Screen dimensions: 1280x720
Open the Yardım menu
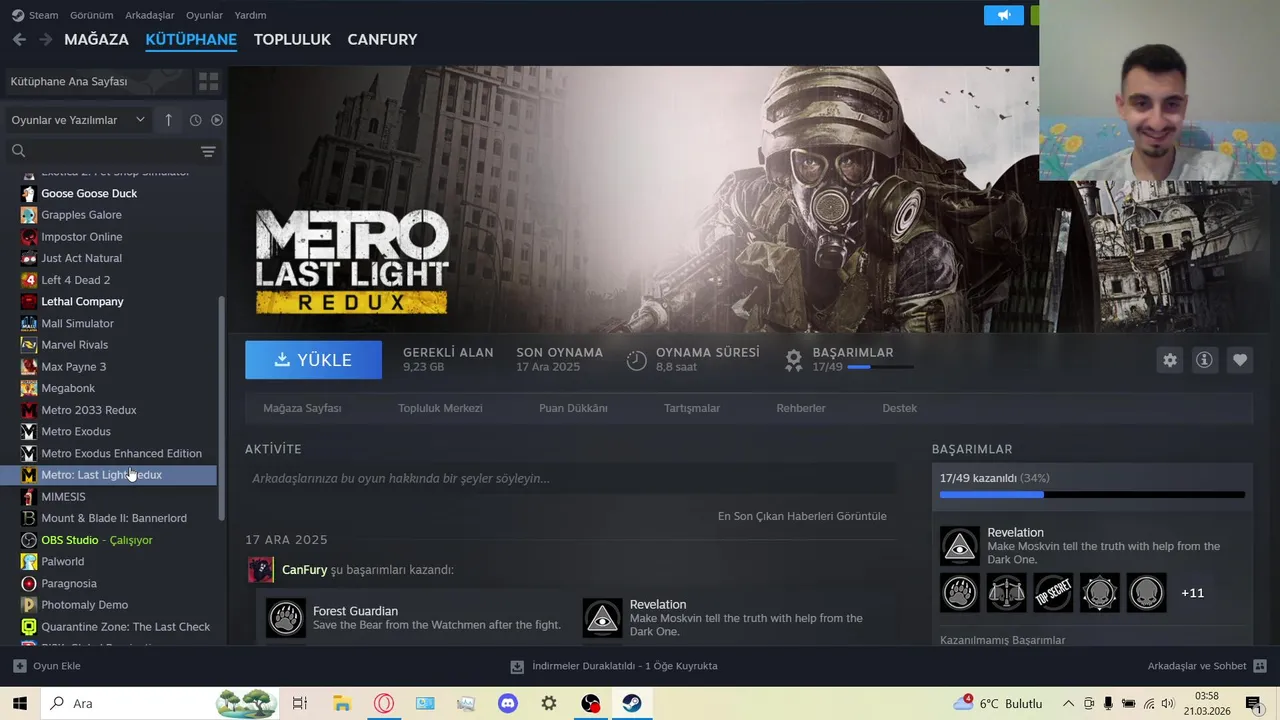250,15
